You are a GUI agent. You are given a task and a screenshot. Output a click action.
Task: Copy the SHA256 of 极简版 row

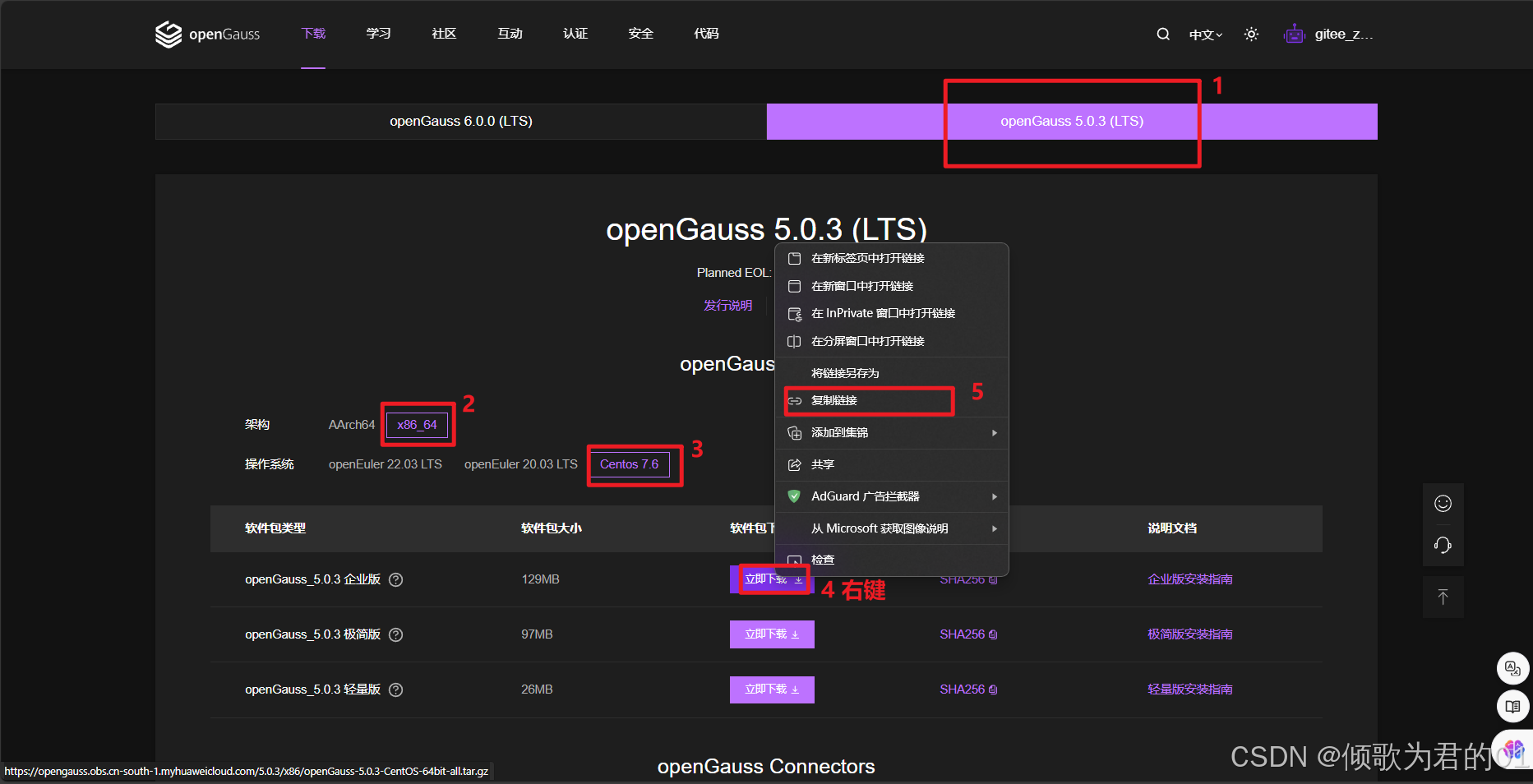tap(968, 634)
